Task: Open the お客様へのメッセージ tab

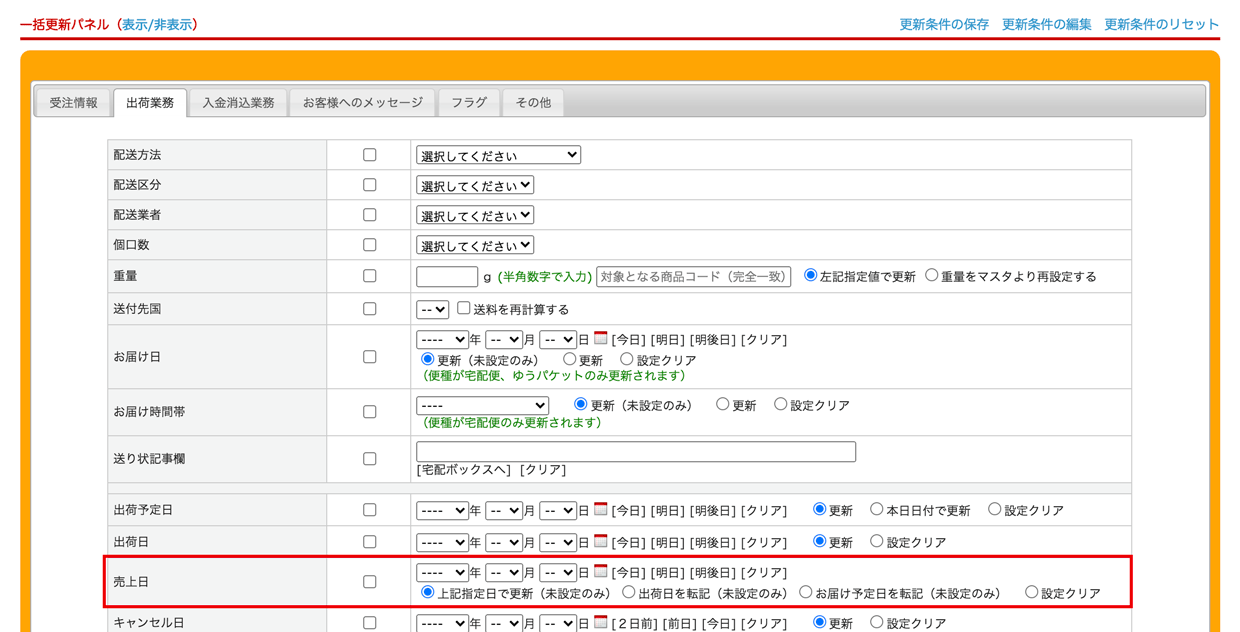Action: [363, 102]
